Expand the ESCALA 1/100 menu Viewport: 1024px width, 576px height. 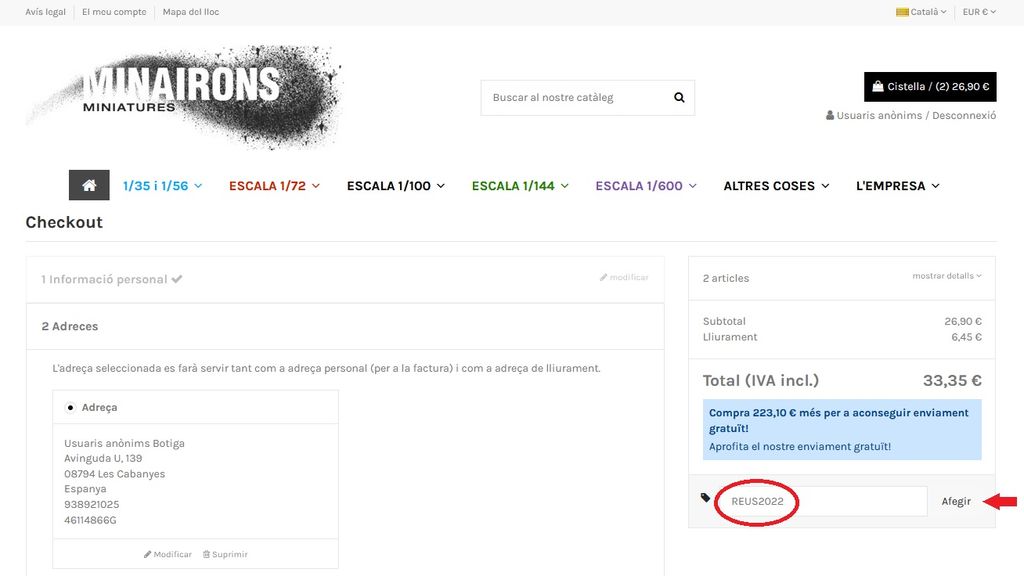(396, 185)
